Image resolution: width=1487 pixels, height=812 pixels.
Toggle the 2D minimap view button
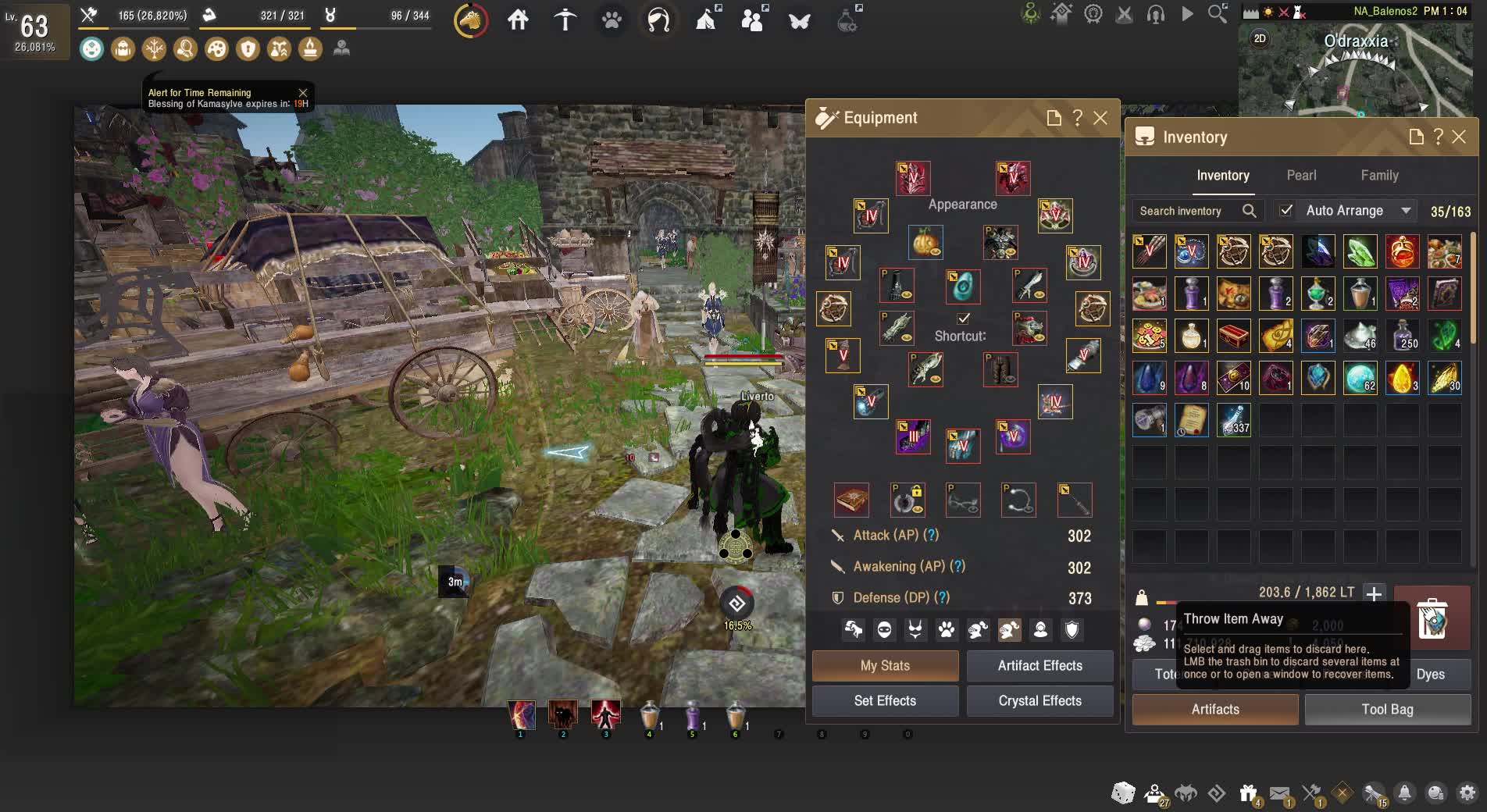pyautogui.click(x=1260, y=38)
